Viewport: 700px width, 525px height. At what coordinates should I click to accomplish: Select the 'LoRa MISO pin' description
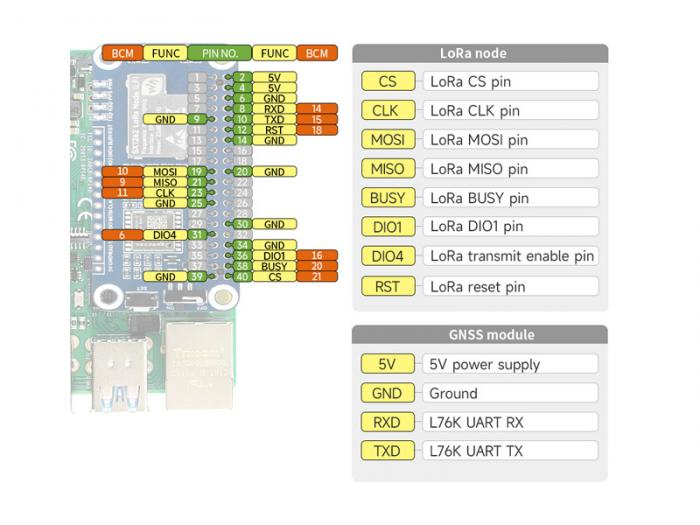pos(511,168)
